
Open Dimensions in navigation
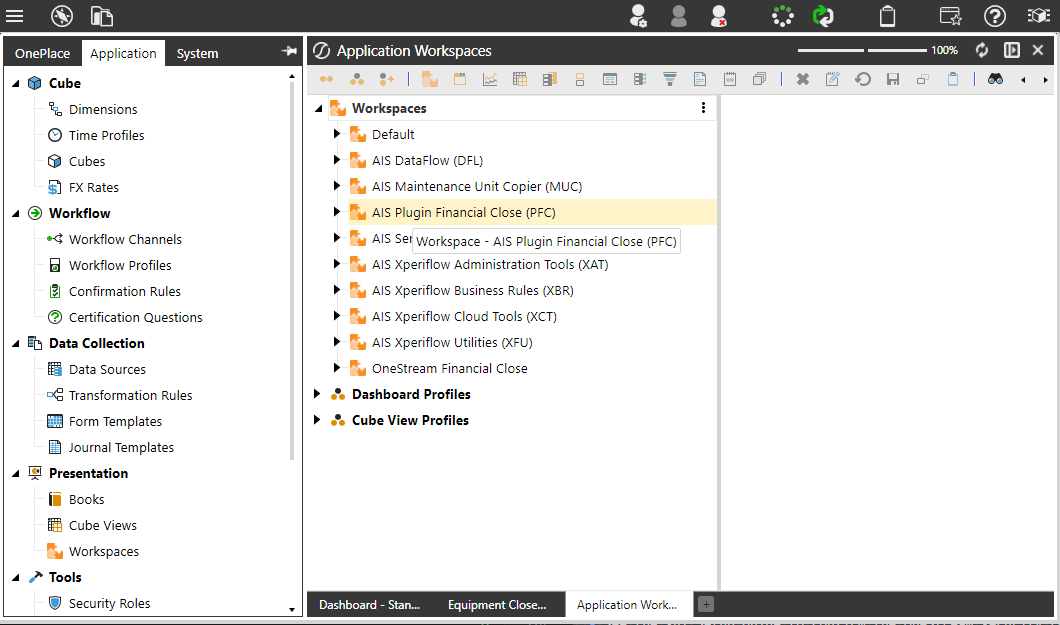pos(103,109)
